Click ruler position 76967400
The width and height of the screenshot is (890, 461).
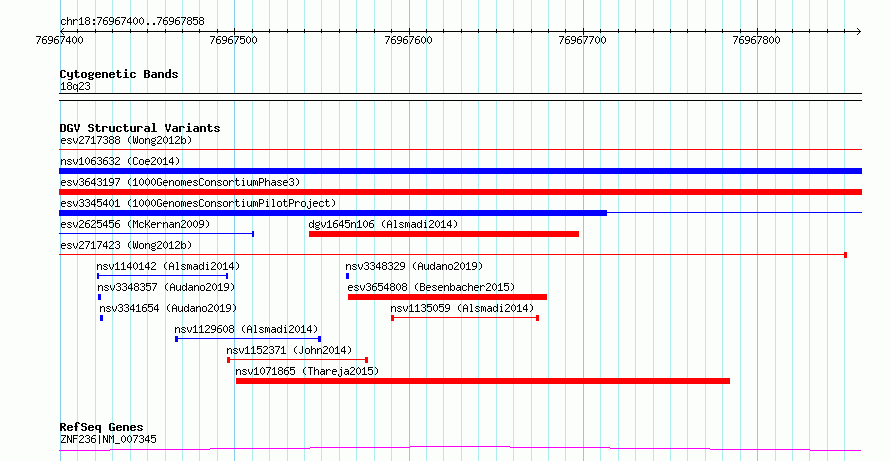tap(59, 40)
